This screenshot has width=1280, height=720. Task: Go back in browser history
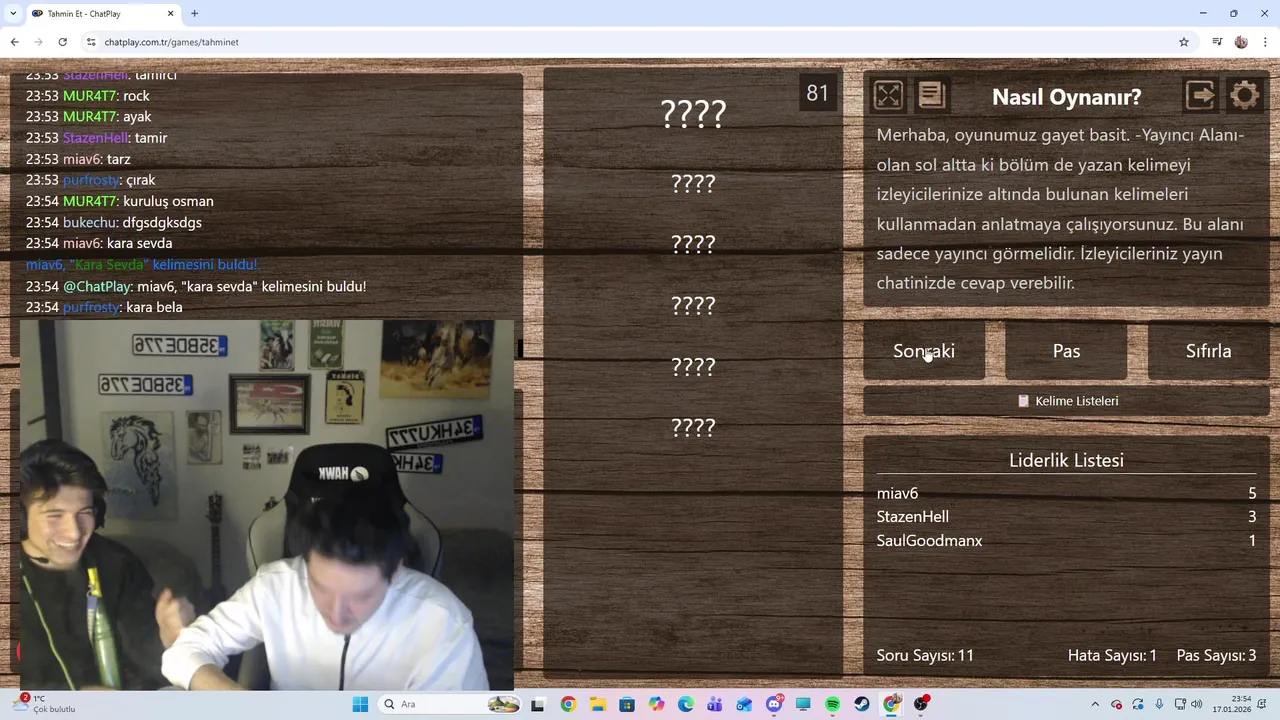[14, 42]
